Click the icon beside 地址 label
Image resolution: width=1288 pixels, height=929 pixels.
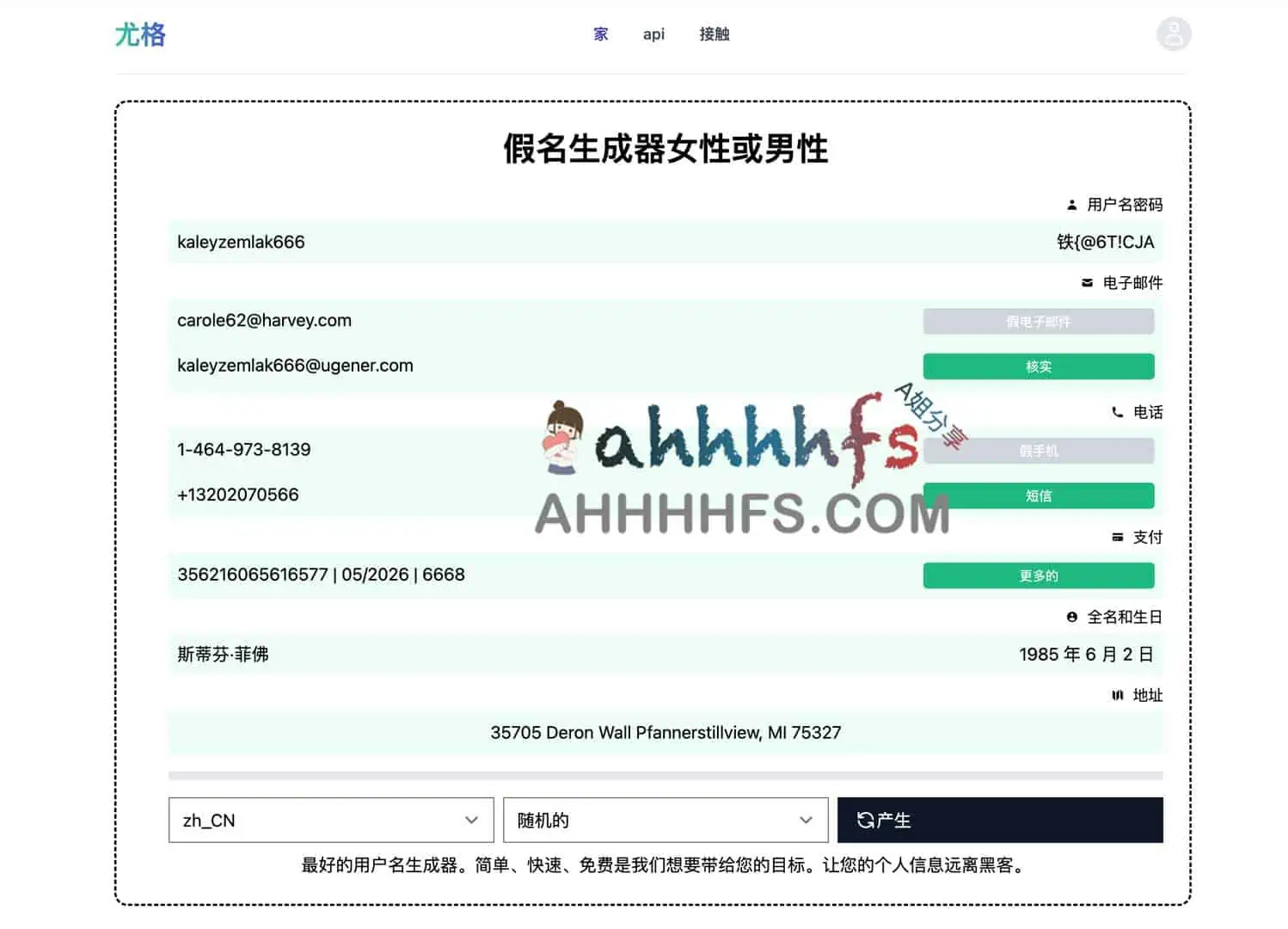[1117, 695]
